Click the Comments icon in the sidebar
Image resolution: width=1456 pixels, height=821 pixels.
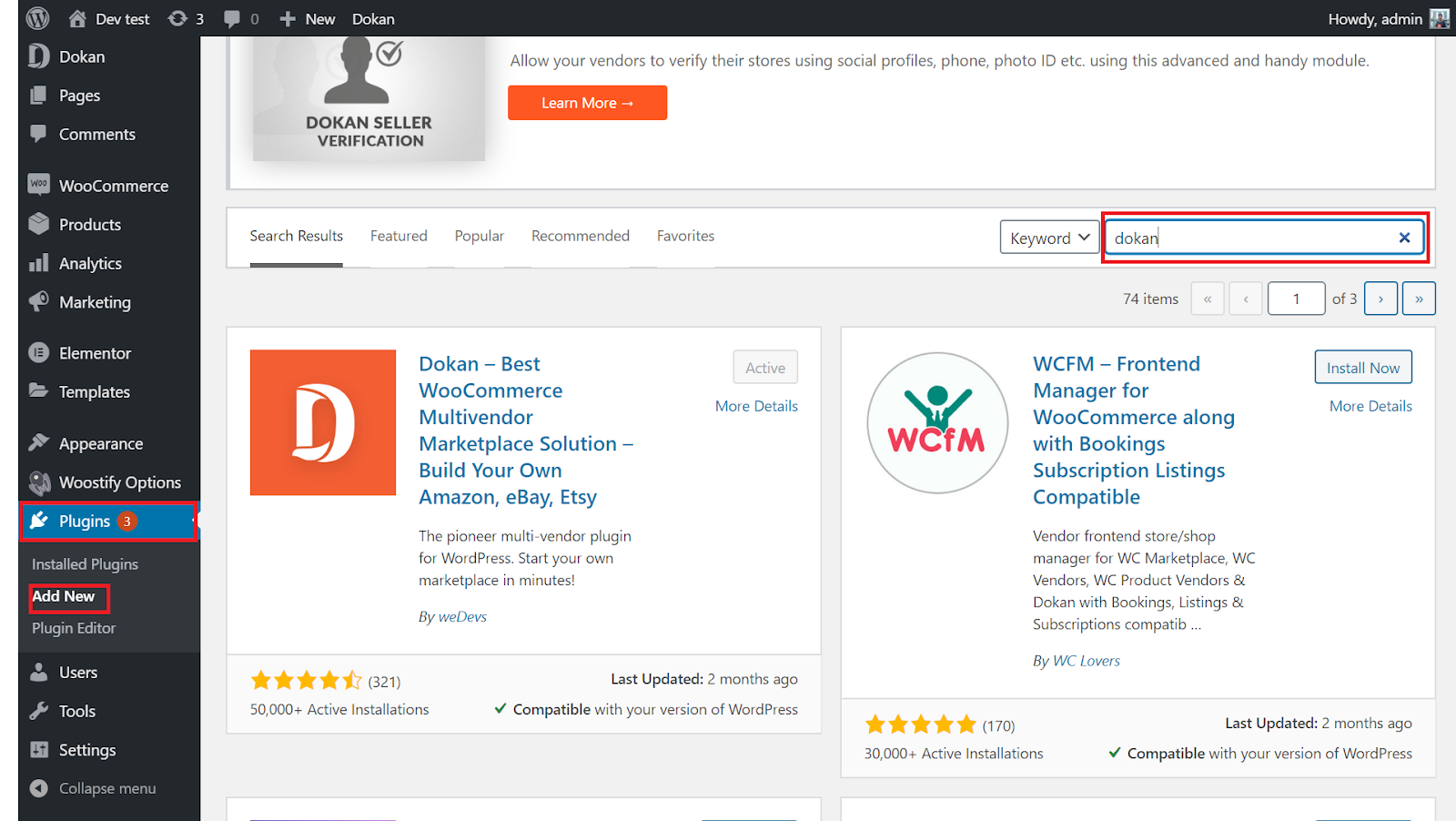coord(38,134)
